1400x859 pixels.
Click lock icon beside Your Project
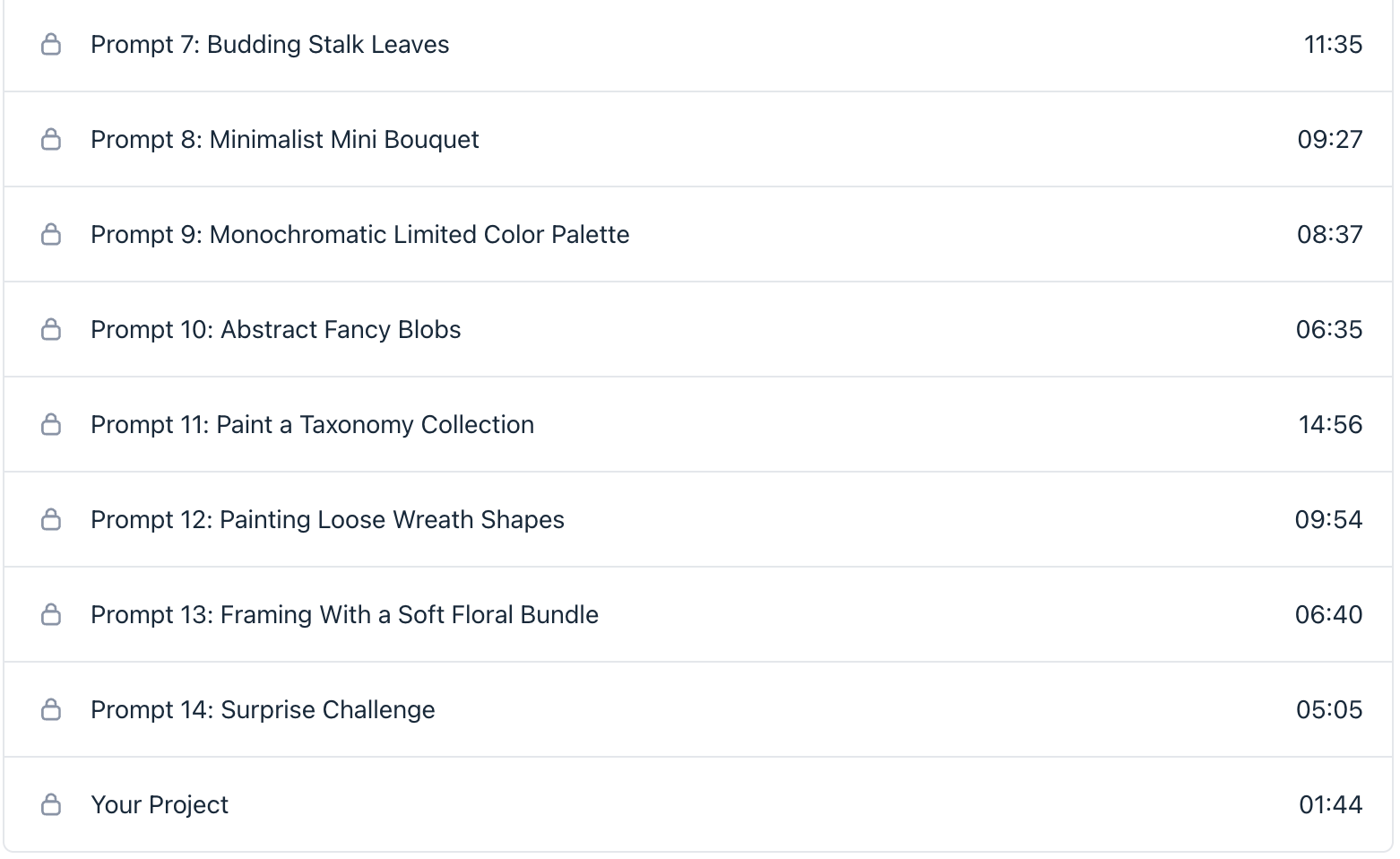pyautogui.click(x=51, y=804)
